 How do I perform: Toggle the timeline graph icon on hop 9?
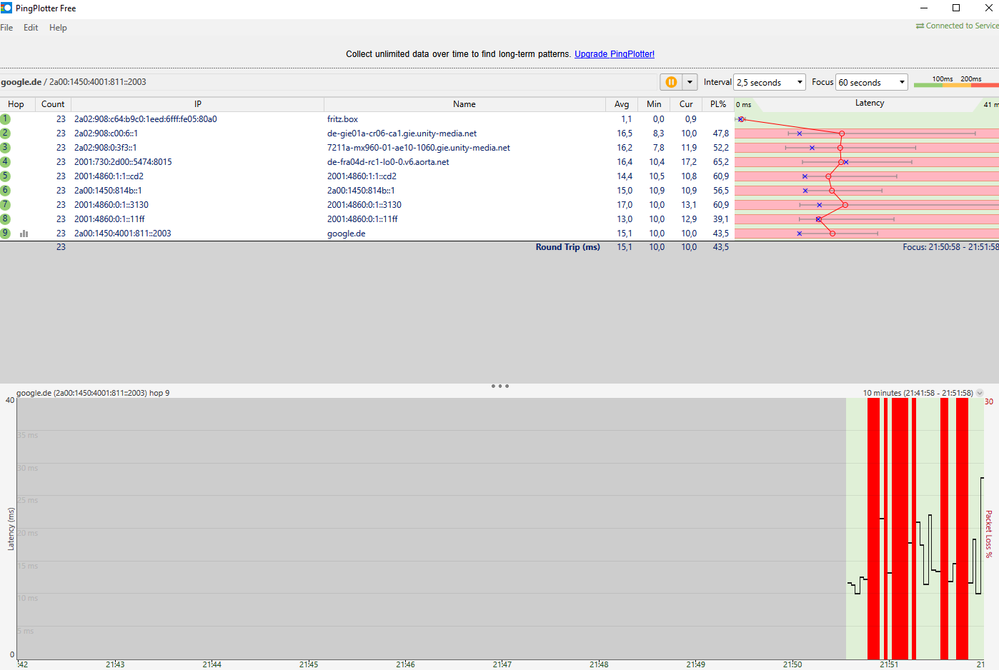click(24, 234)
